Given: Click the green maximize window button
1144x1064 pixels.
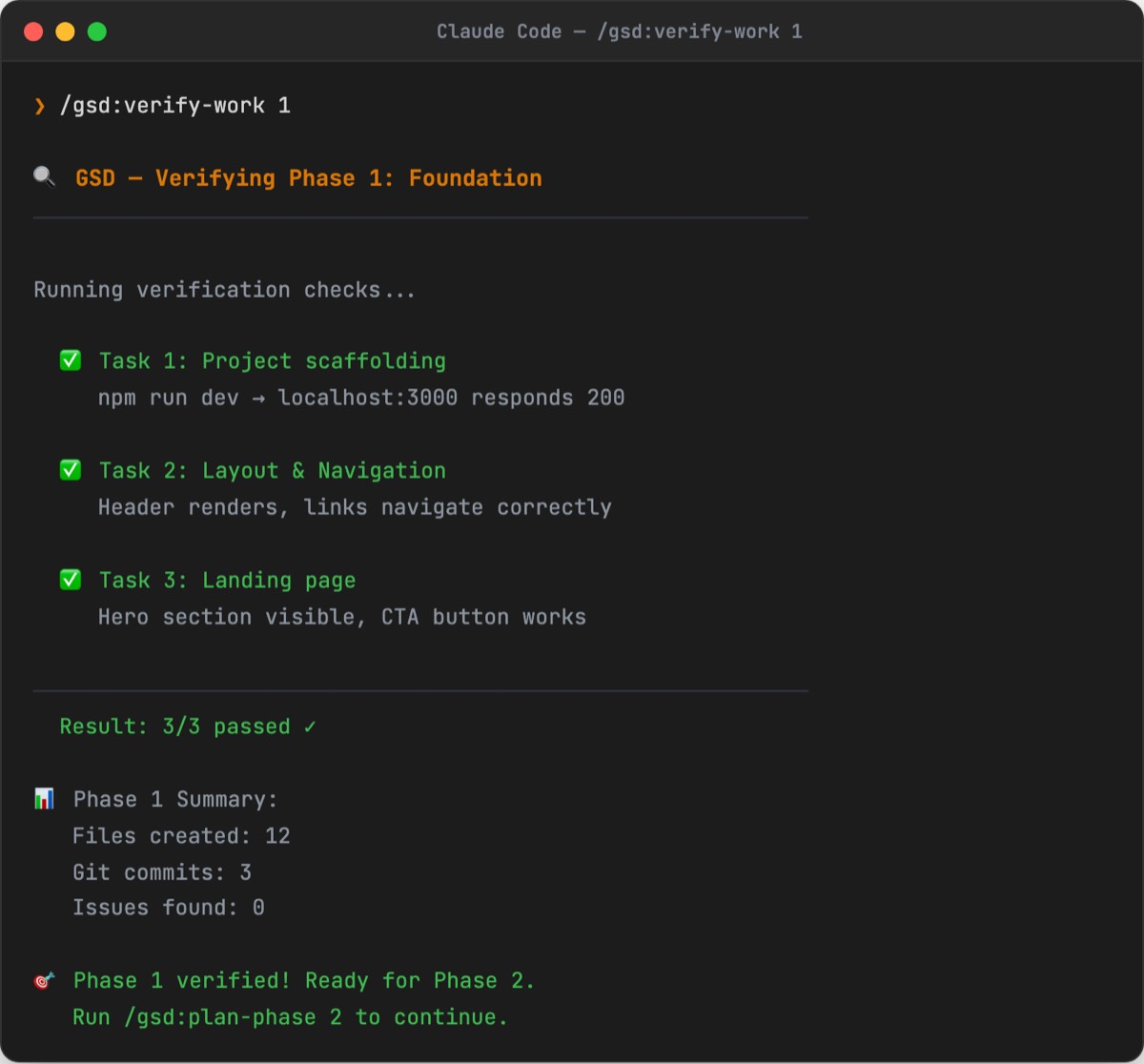Looking at the screenshot, I should click(x=97, y=31).
